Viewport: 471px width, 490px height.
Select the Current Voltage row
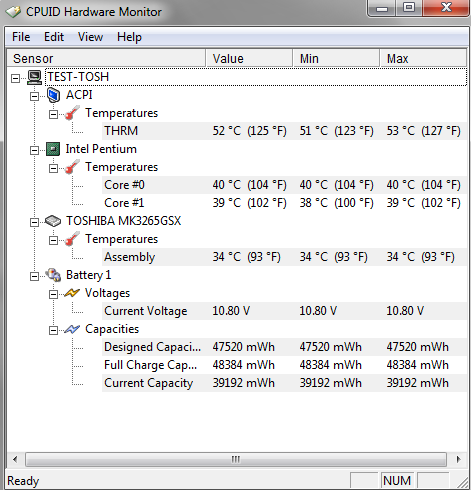coord(284,311)
